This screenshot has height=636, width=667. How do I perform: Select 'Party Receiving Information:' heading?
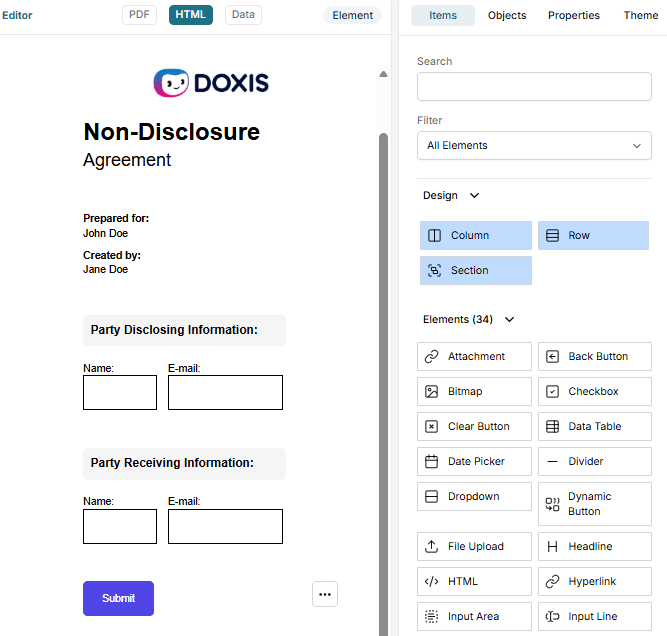coord(172,463)
